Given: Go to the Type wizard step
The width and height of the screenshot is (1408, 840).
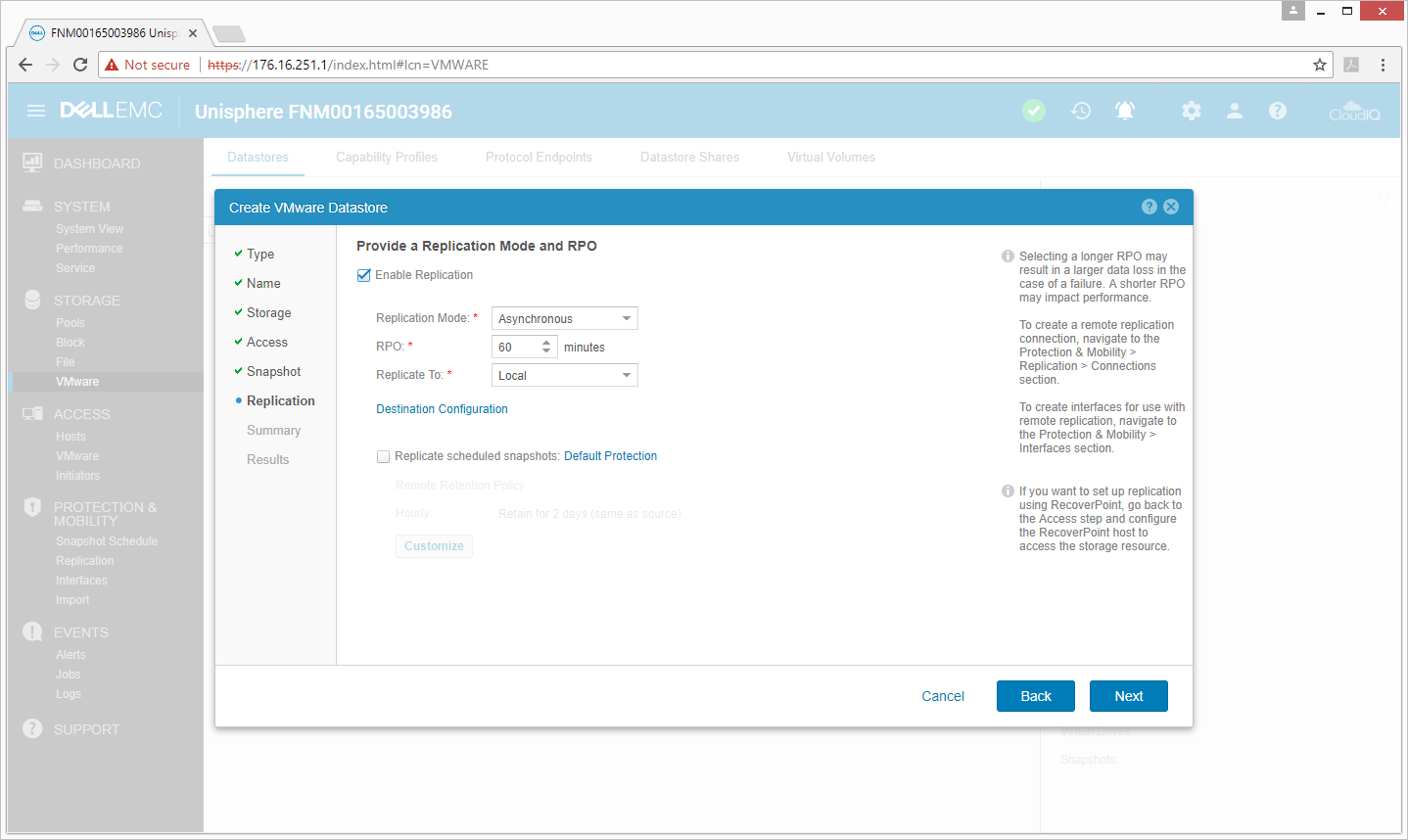Looking at the screenshot, I should click(260, 254).
